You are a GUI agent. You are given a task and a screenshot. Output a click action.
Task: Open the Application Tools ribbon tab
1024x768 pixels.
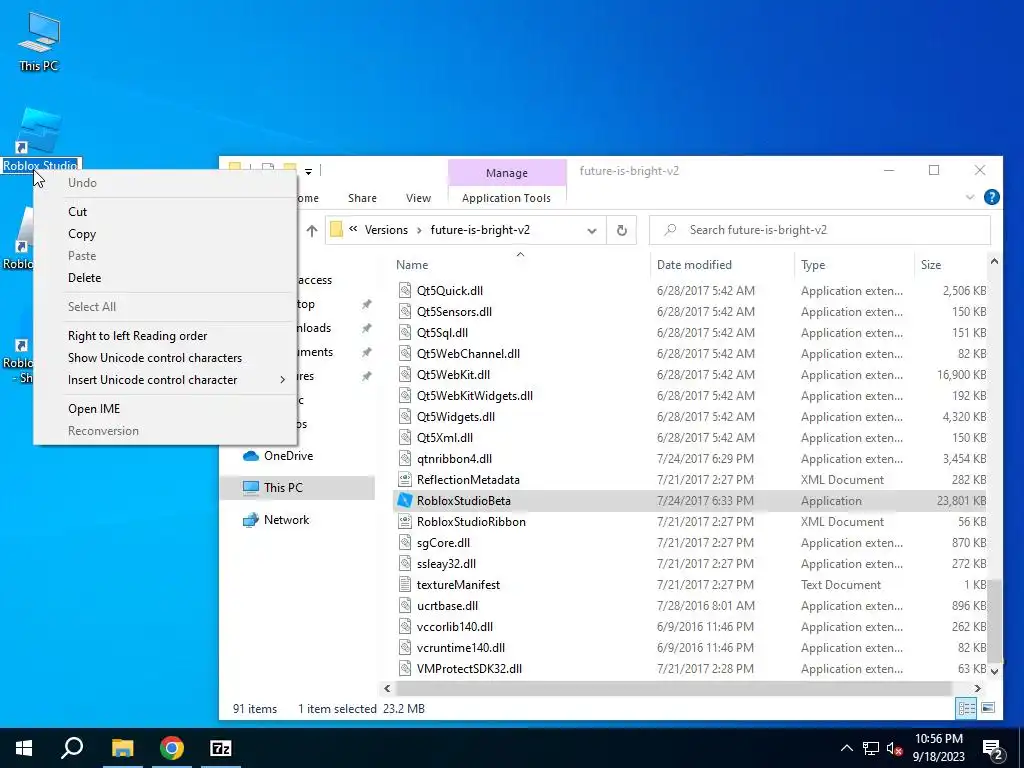tap(506, 198)
